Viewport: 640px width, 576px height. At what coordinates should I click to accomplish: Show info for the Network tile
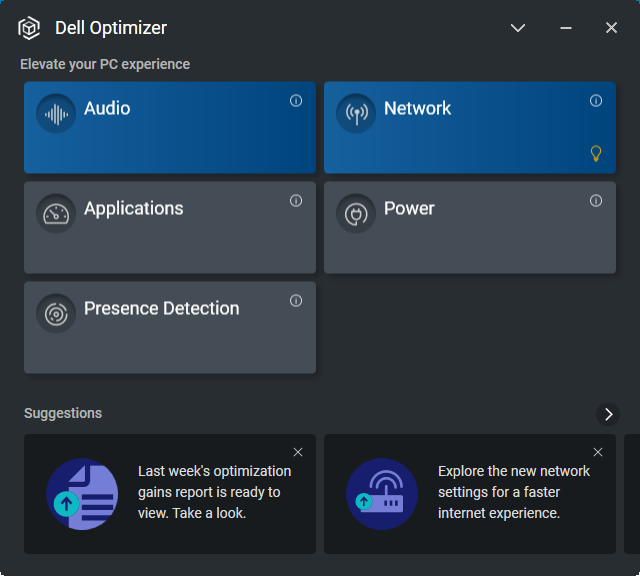coord(596,101)
